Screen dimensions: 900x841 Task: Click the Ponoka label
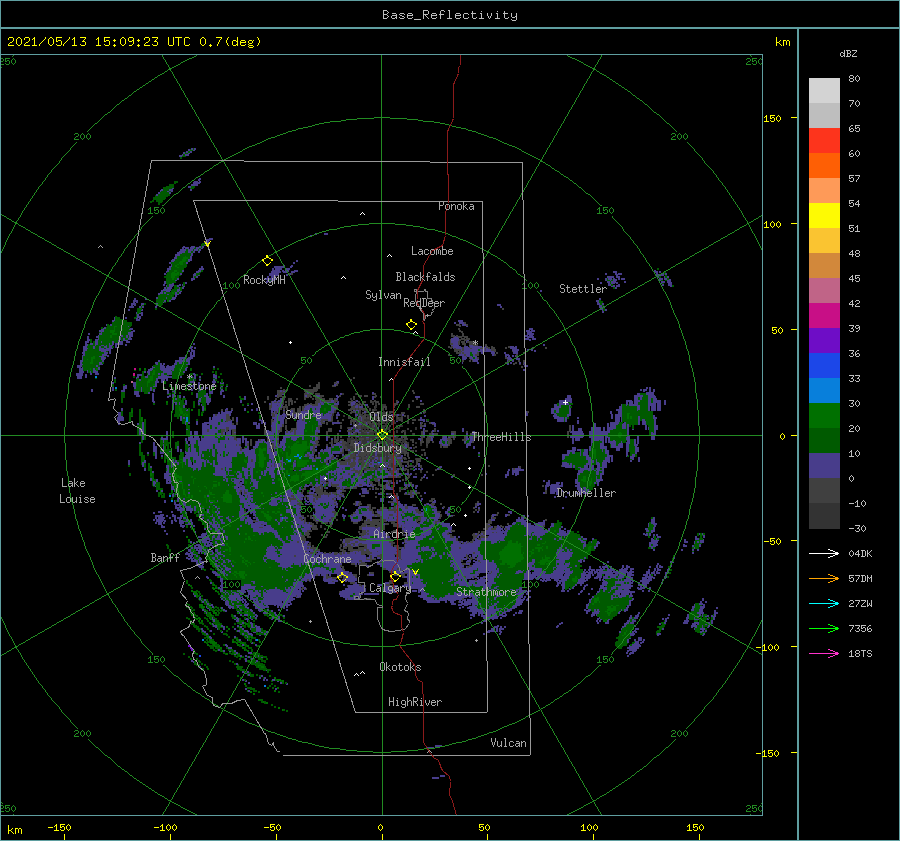pos(456,206)
